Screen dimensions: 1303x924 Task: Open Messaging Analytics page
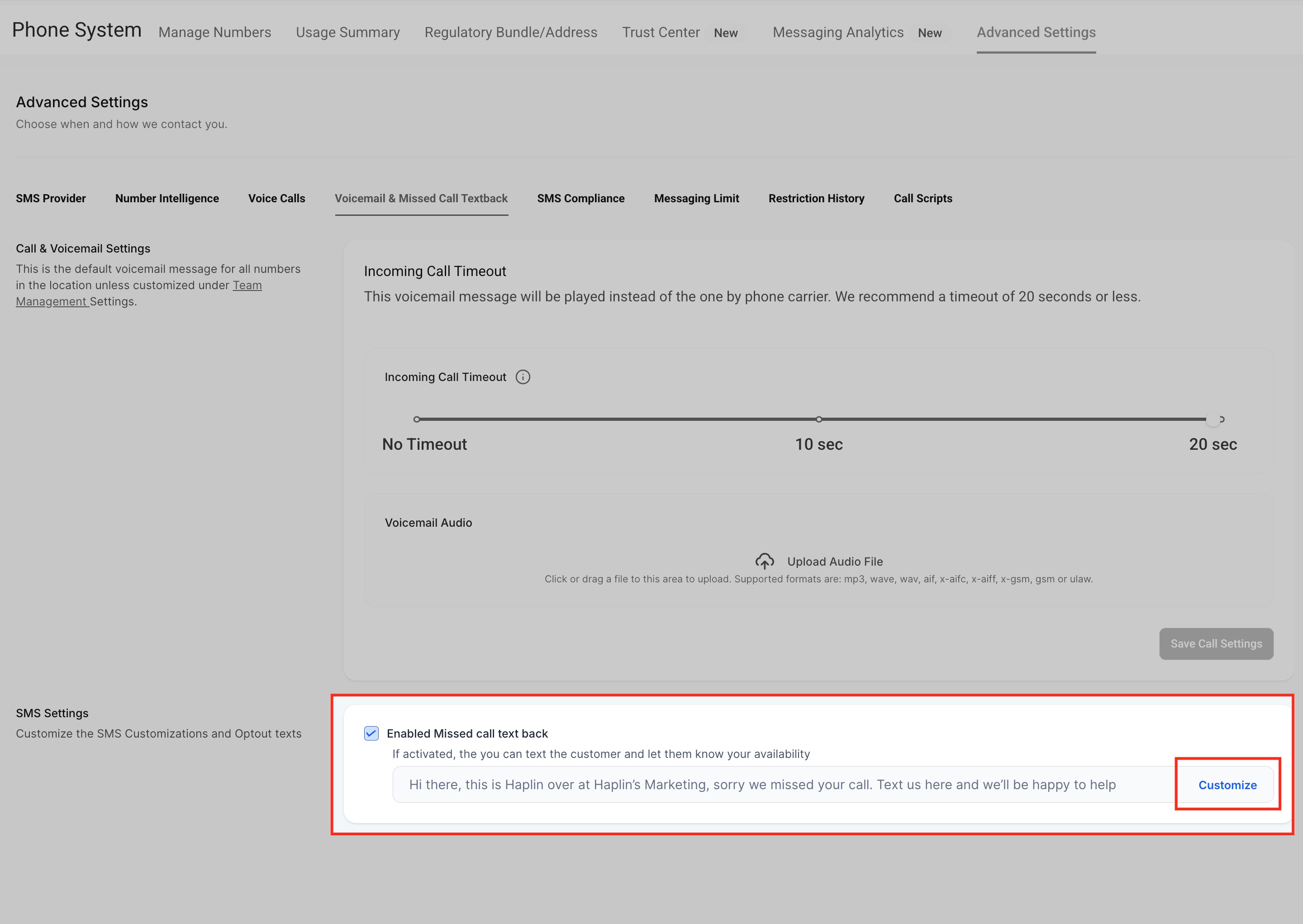tap(838, 33)
